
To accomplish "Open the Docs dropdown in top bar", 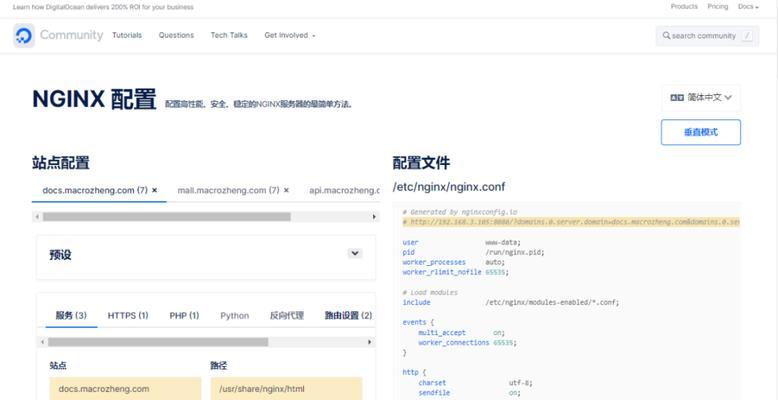I will tap(748, 7).
